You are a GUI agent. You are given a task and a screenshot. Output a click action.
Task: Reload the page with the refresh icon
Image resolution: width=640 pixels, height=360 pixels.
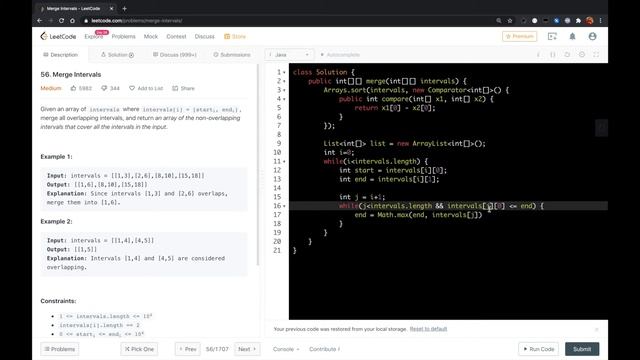click(x=61, y=20)
